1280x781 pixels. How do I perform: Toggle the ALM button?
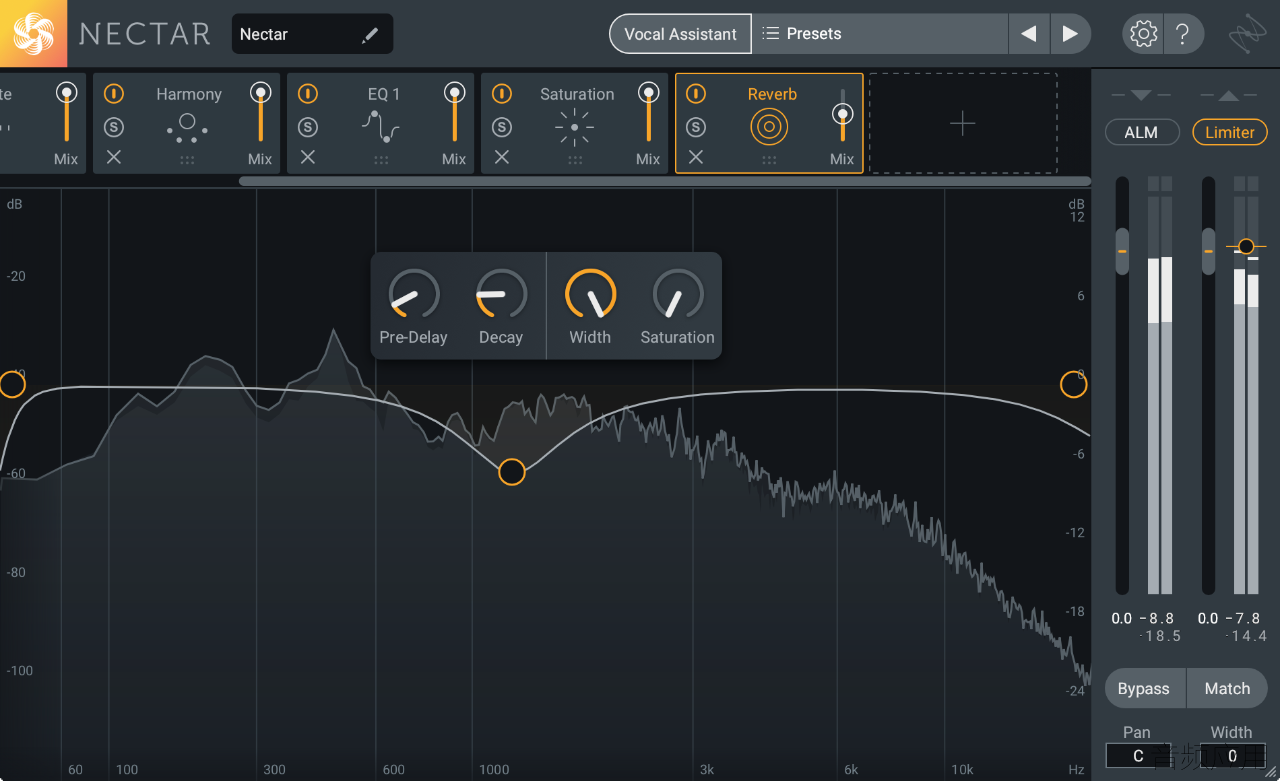[x=1141, y=132]
